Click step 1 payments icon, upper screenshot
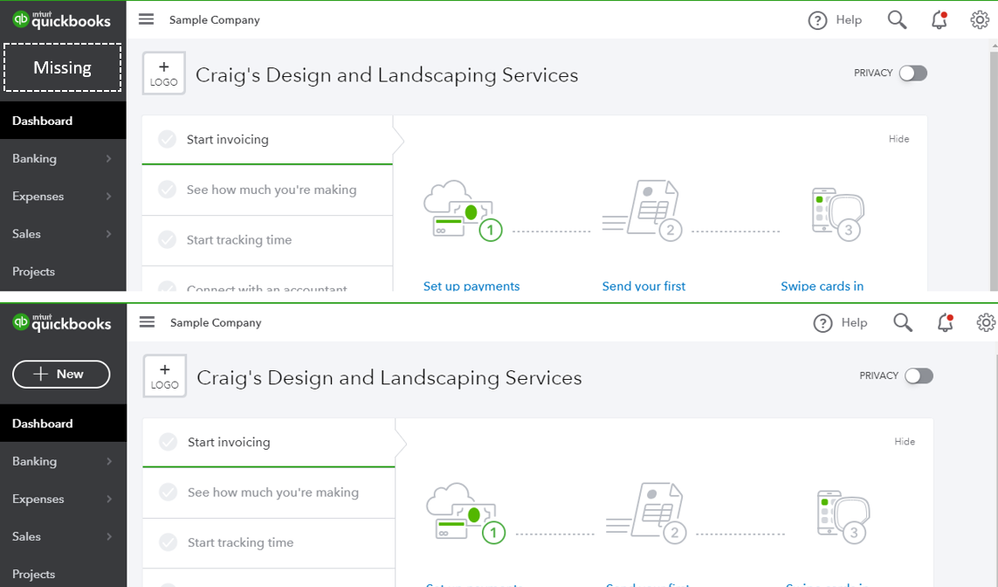The image size is (998, 587). click(463, 210)
